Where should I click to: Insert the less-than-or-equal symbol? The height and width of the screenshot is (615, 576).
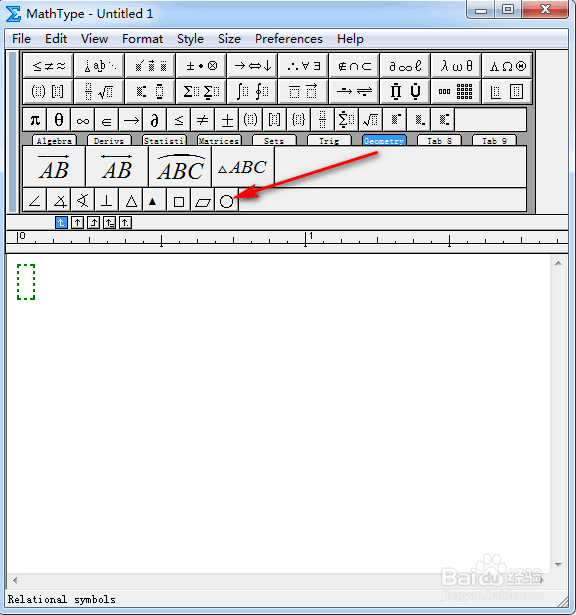coord(179,120)
